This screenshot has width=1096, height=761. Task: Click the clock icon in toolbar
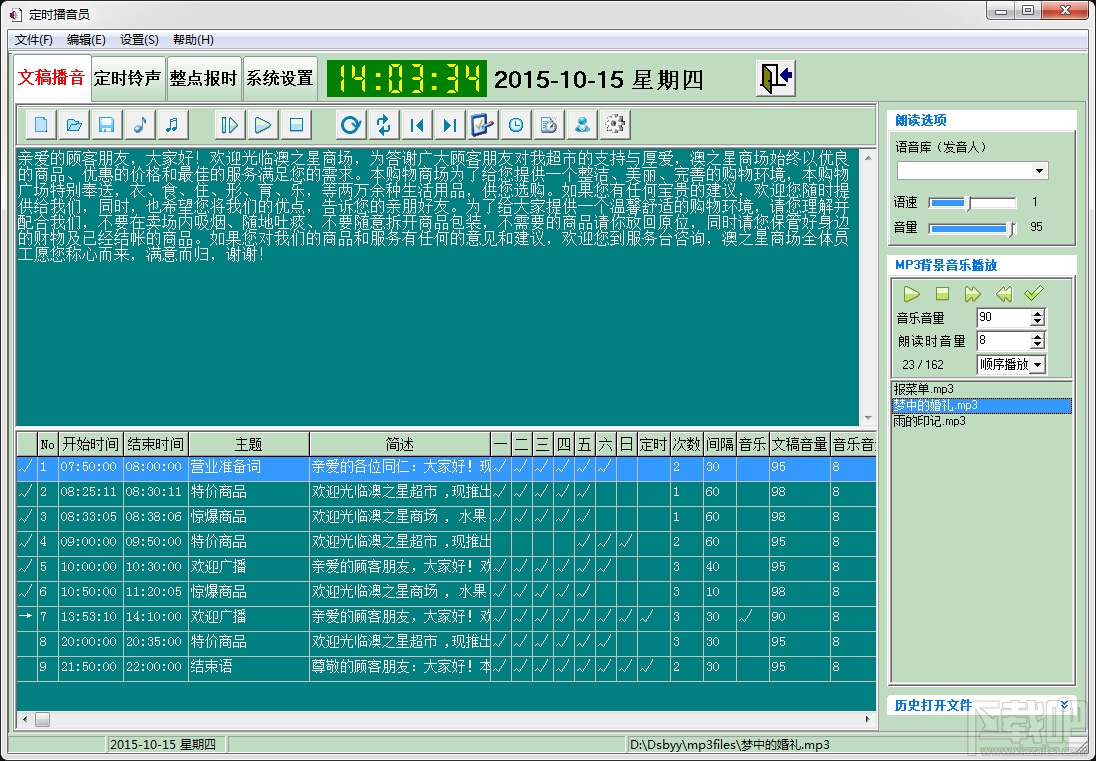516,125
